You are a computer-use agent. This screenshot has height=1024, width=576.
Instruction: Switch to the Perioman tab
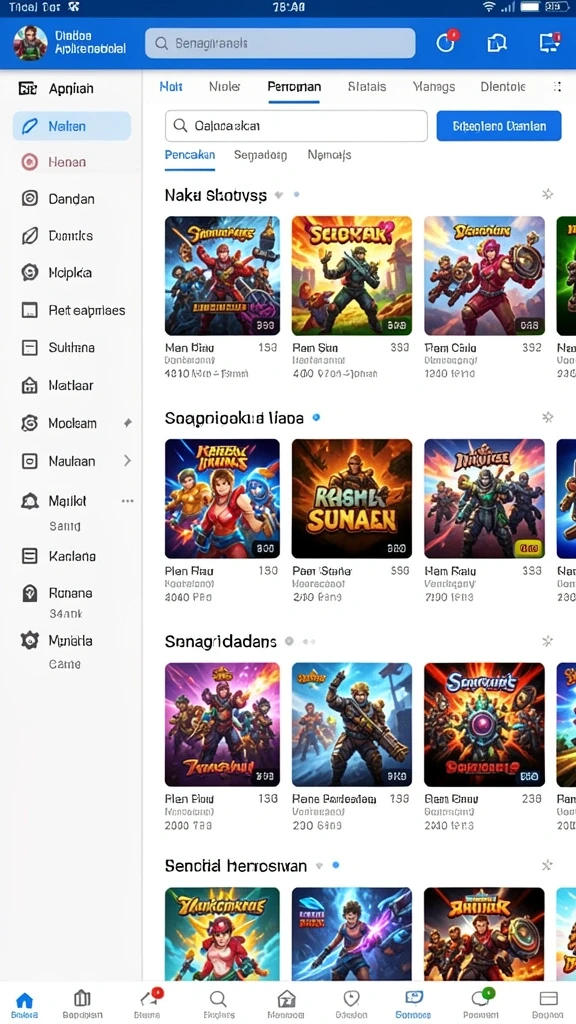point(294,86)
